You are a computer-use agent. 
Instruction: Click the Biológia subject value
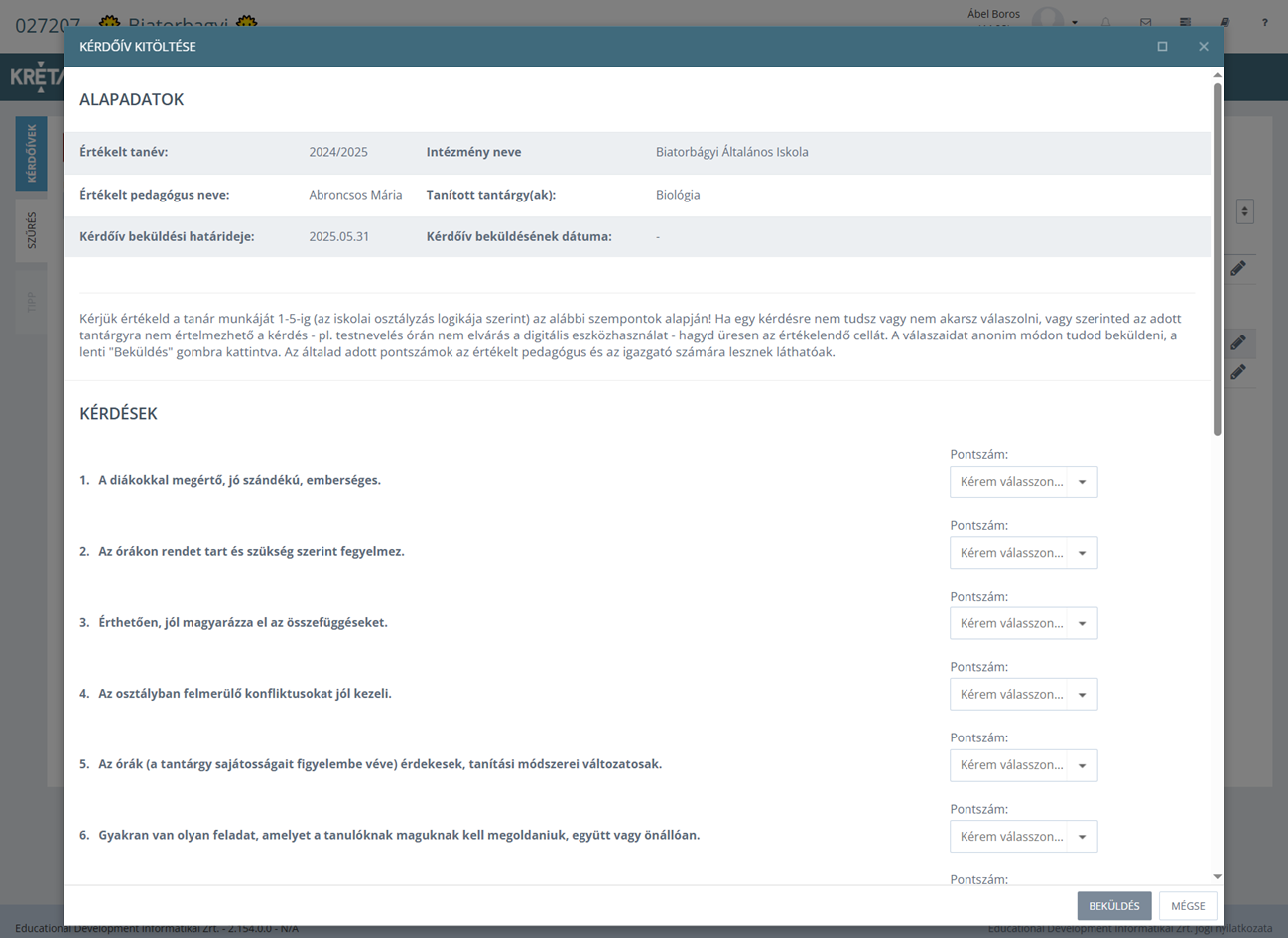point(678,195)
